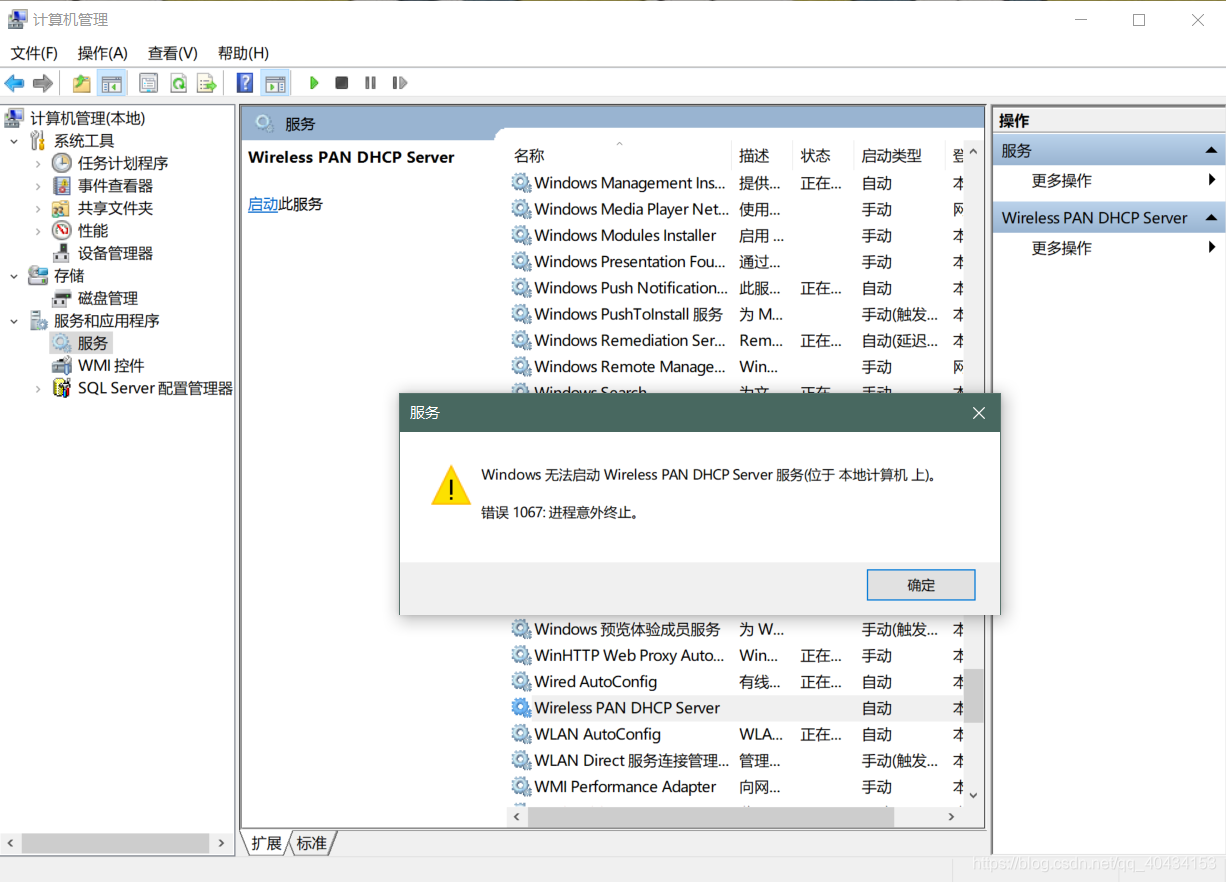Screen dimensions: 1226x882
Task: Sort services by the 名称 column header
Action: point(619,156)
